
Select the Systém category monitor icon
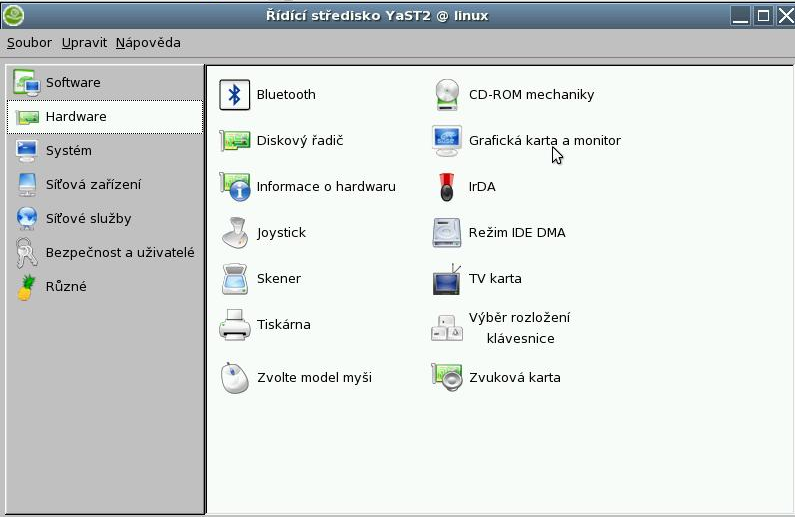tap(26, 151)
